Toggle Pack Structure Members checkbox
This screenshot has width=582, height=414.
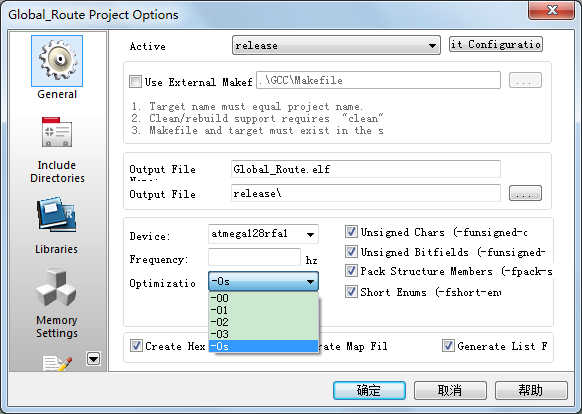tap(351, 271)
